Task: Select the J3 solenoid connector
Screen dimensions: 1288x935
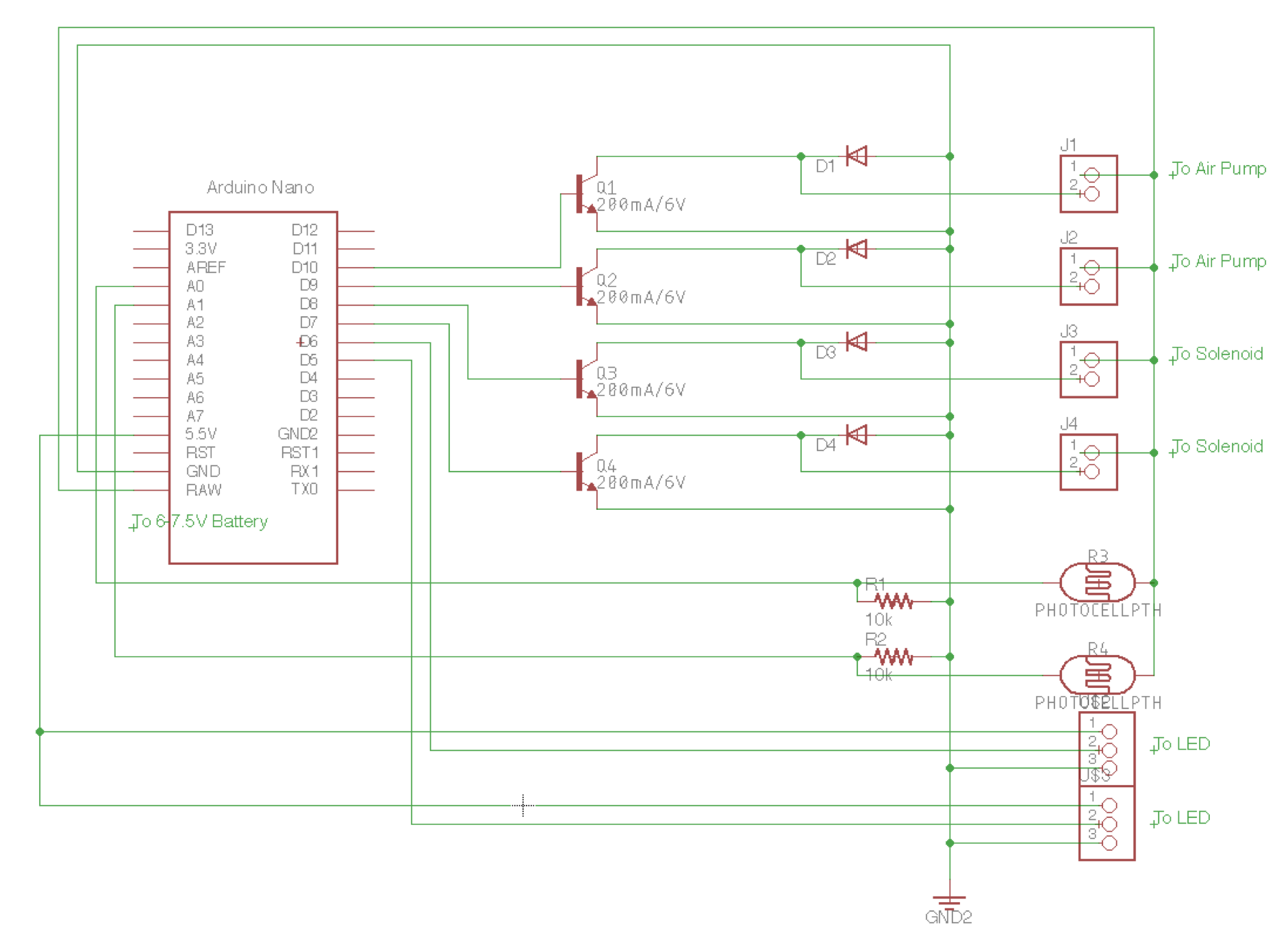Action: point(1089,370)
